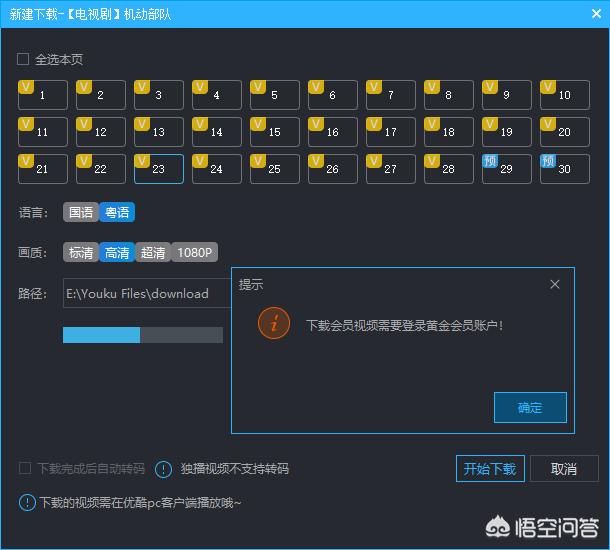
Task: Set quality to 标清
Action: 81,252
